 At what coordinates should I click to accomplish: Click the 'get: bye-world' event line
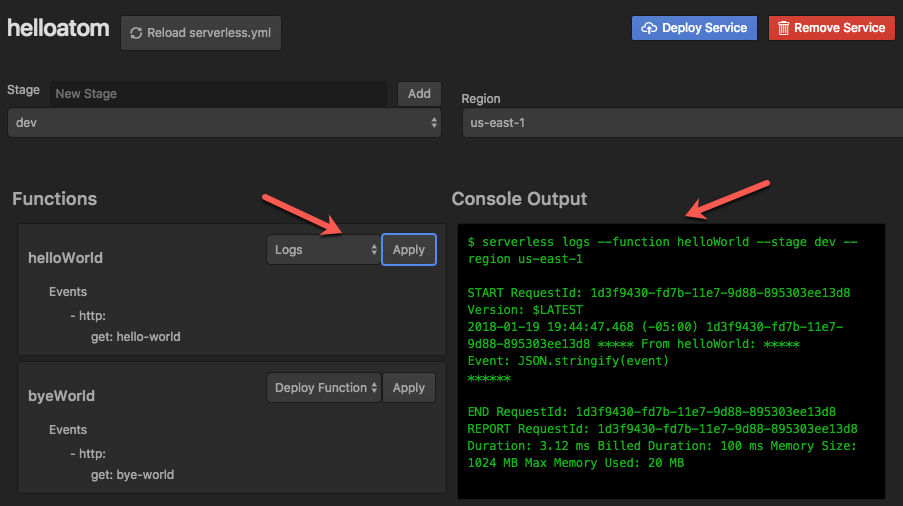[132, 475]
